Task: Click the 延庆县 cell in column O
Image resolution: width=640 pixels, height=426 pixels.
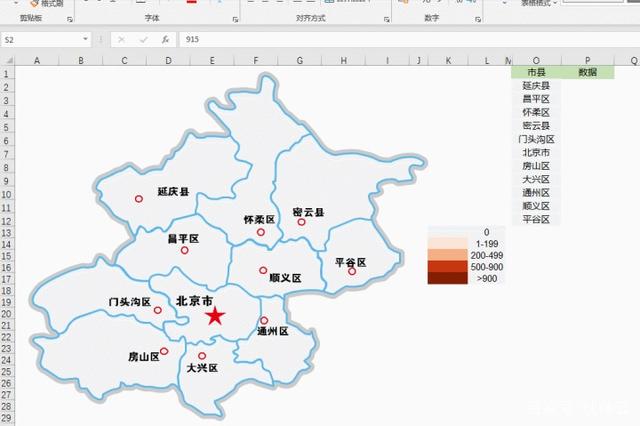Action: (536, 86)
